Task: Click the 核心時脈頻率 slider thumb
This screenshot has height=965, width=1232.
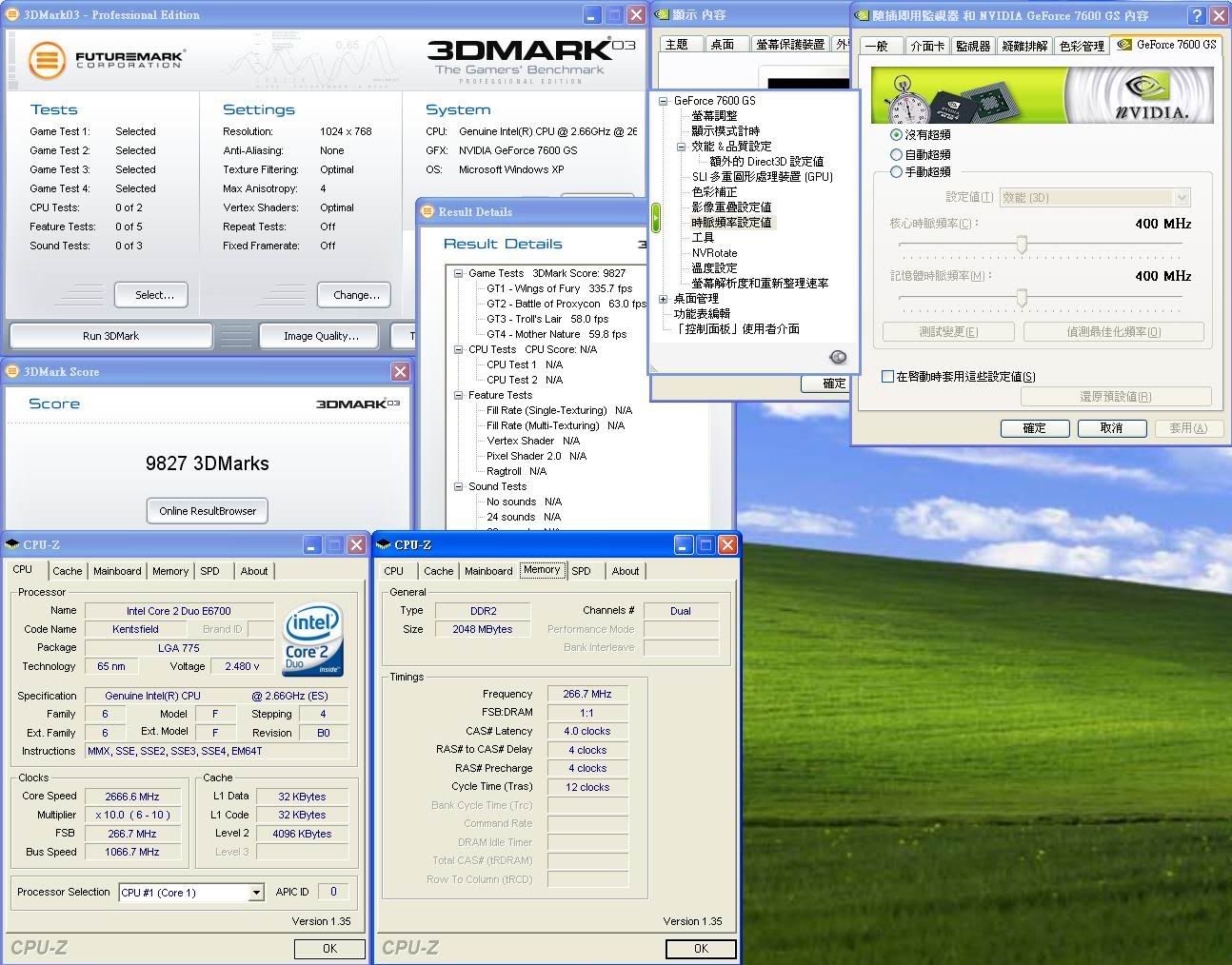Action: pyautogui.click(x=1022, y=245)
